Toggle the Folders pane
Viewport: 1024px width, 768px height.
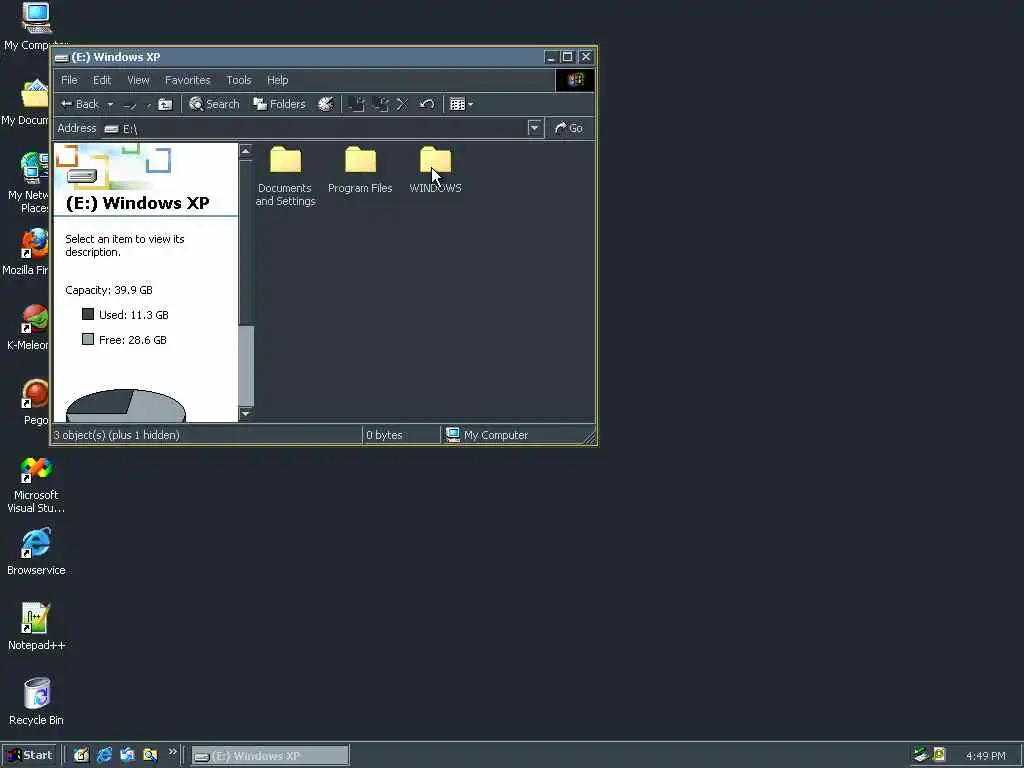pyautogui.click(x=280, y=104)
